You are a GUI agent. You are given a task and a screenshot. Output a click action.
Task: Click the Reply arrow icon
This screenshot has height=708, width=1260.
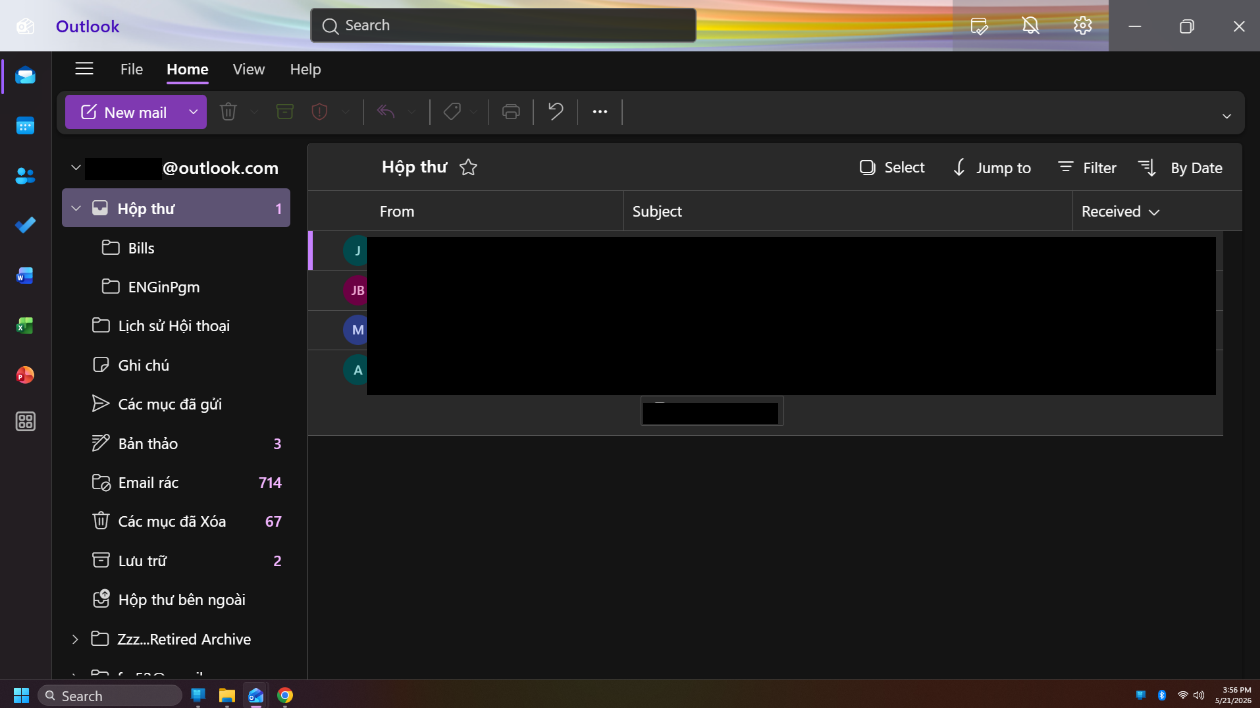point(386,112)
